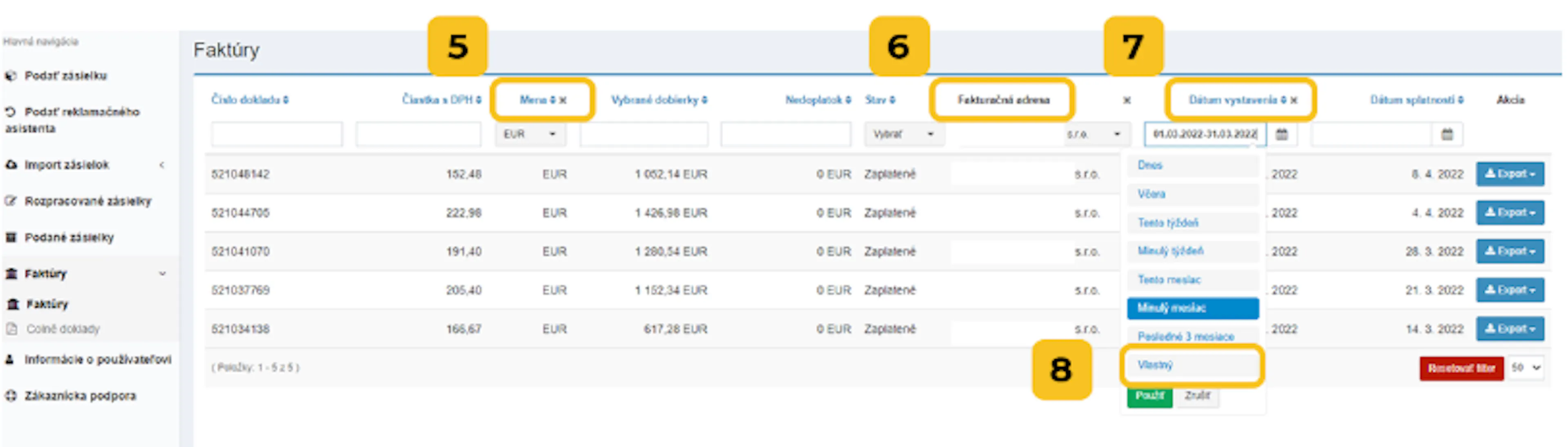
Task: Click the Dátum splatnosti filter field
Action: click(x=1372, y=134)
